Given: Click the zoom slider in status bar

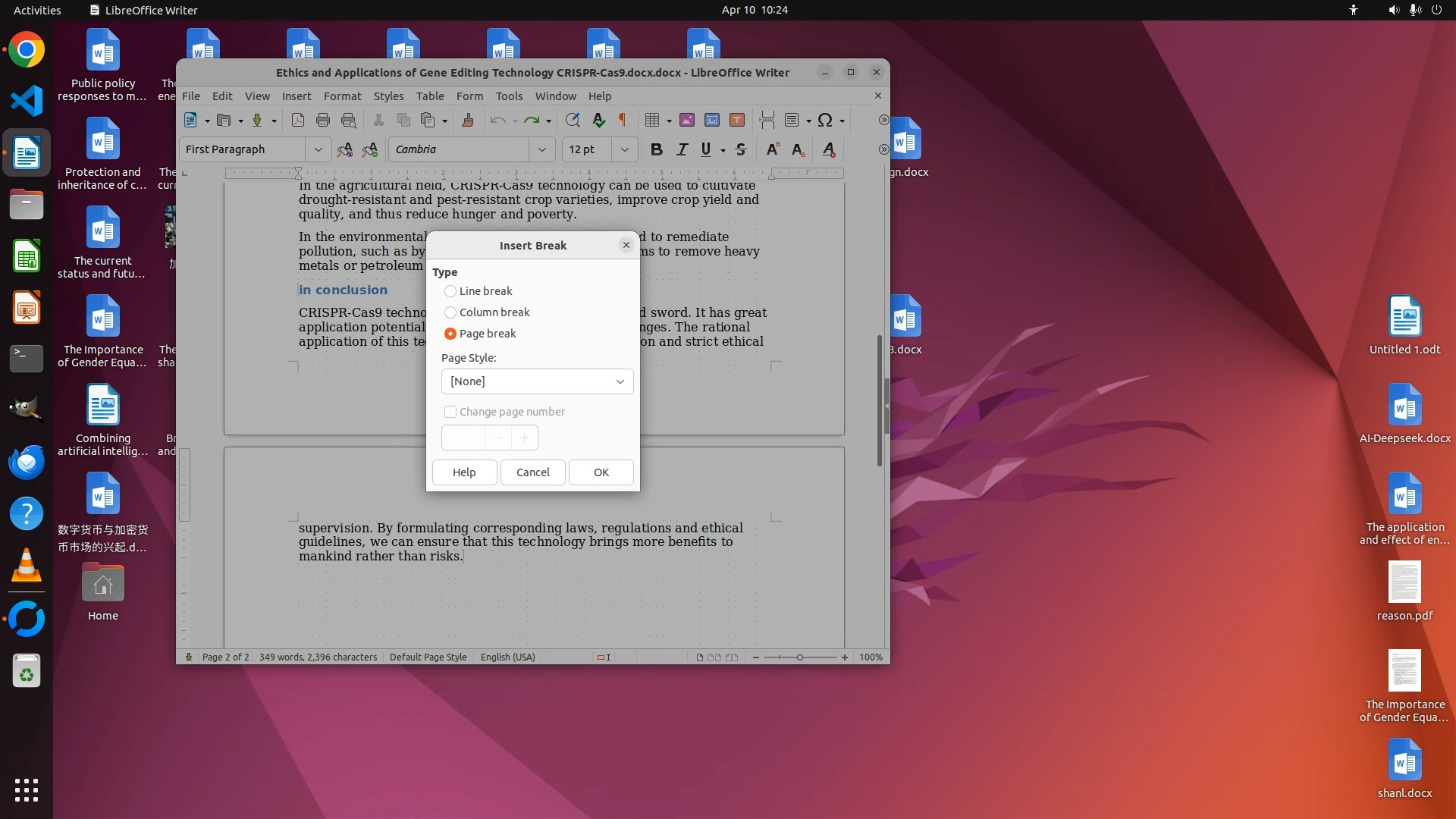Looking at the screenshot, I should 799,657.
